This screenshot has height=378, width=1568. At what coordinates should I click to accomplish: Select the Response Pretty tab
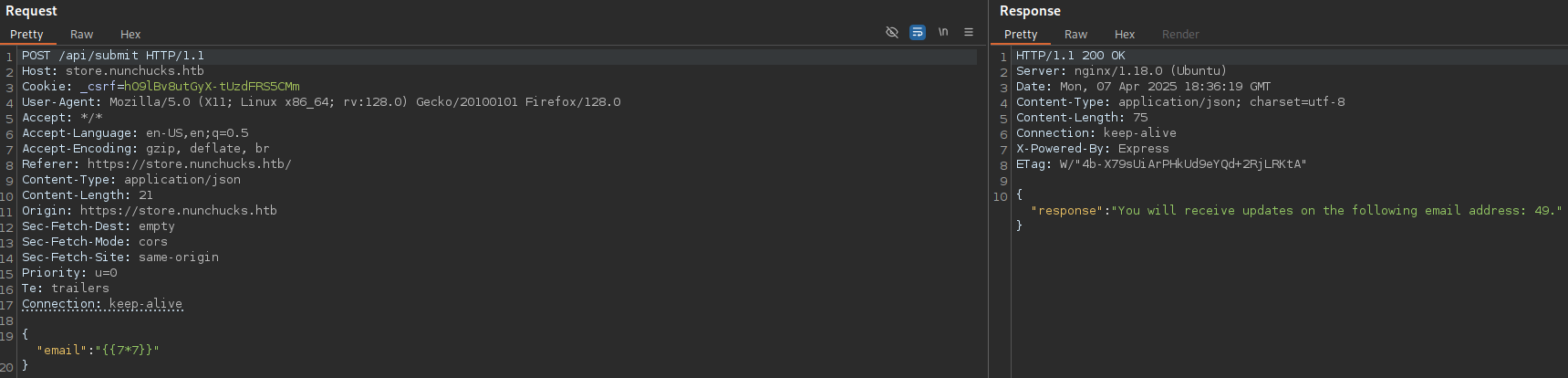click(x=1021, y=35)
